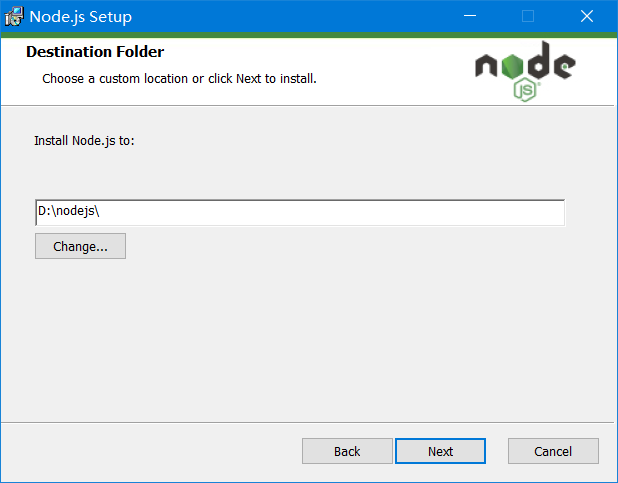Click the 'Install Node.js to:' label
618x483 pixels.
84,141
